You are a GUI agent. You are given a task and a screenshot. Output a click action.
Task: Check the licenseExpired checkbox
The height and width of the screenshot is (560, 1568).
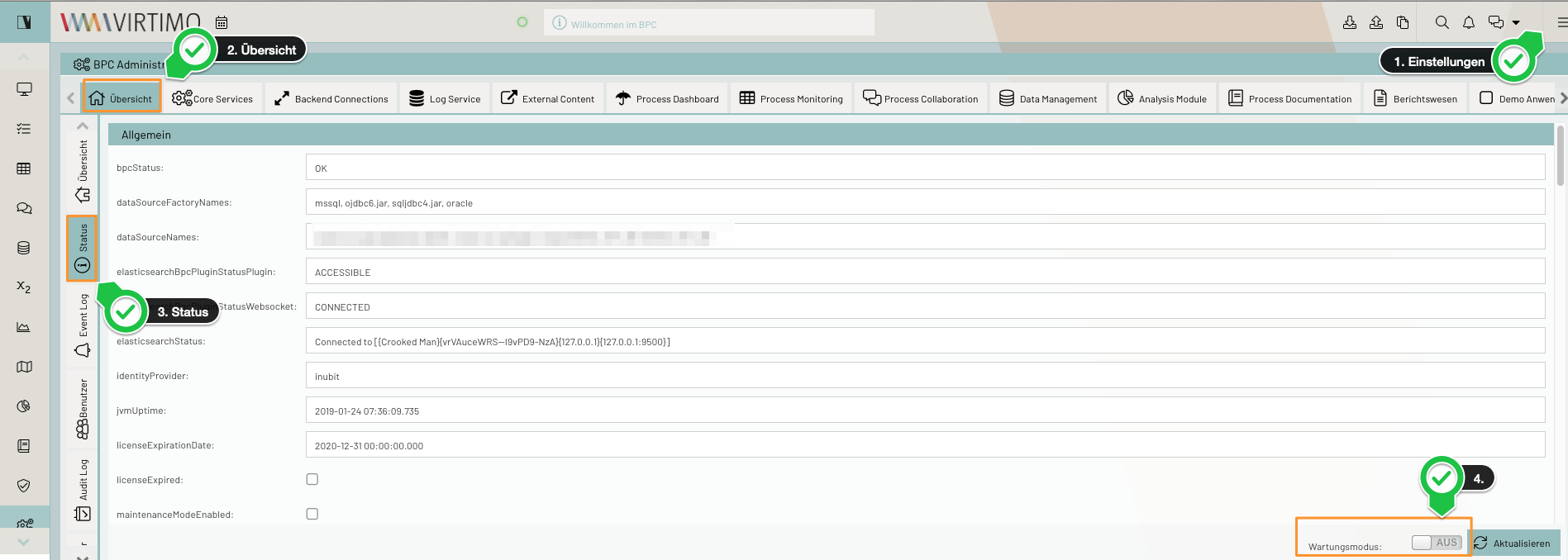[312, 479]
